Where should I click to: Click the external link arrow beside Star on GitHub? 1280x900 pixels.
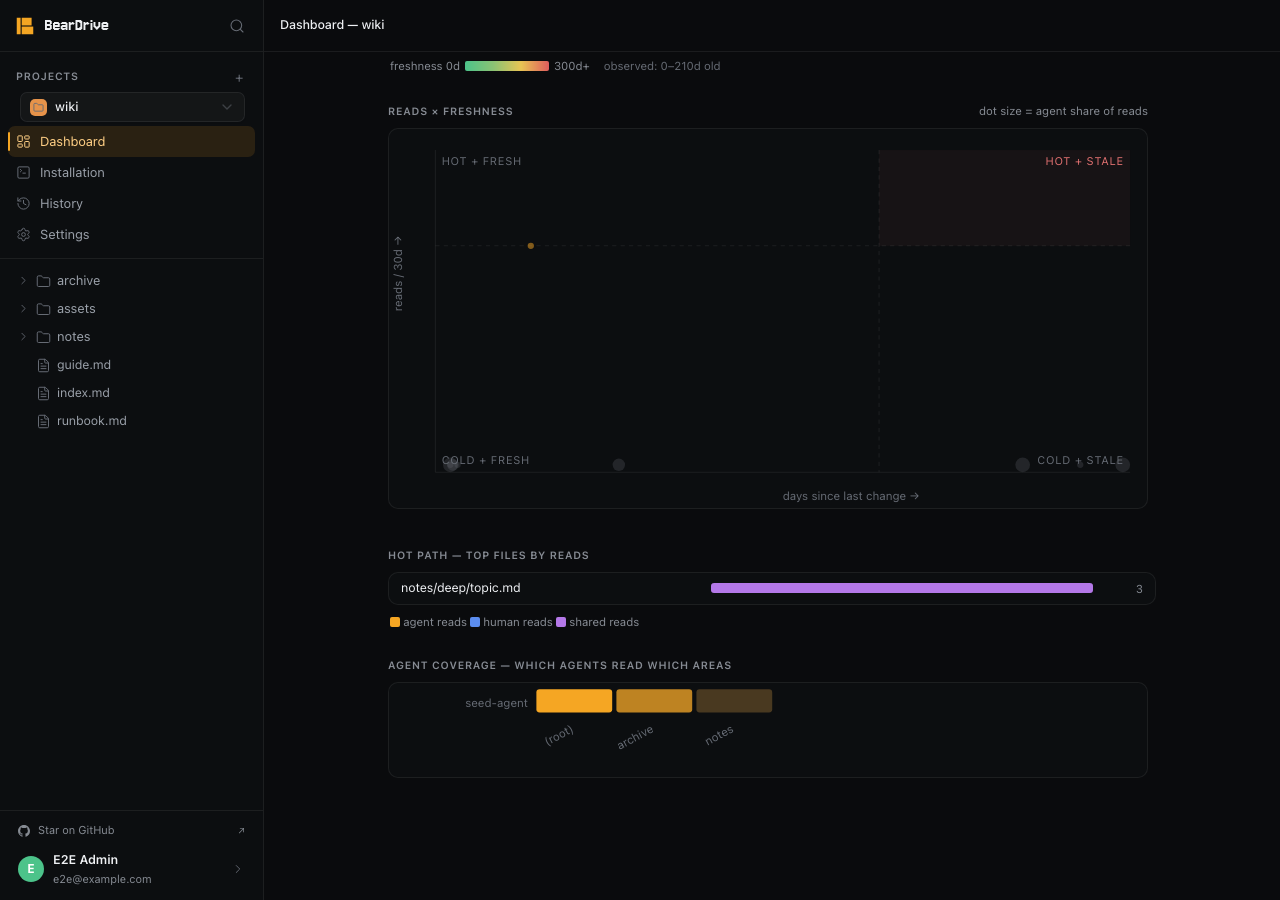tap(241, 831)
